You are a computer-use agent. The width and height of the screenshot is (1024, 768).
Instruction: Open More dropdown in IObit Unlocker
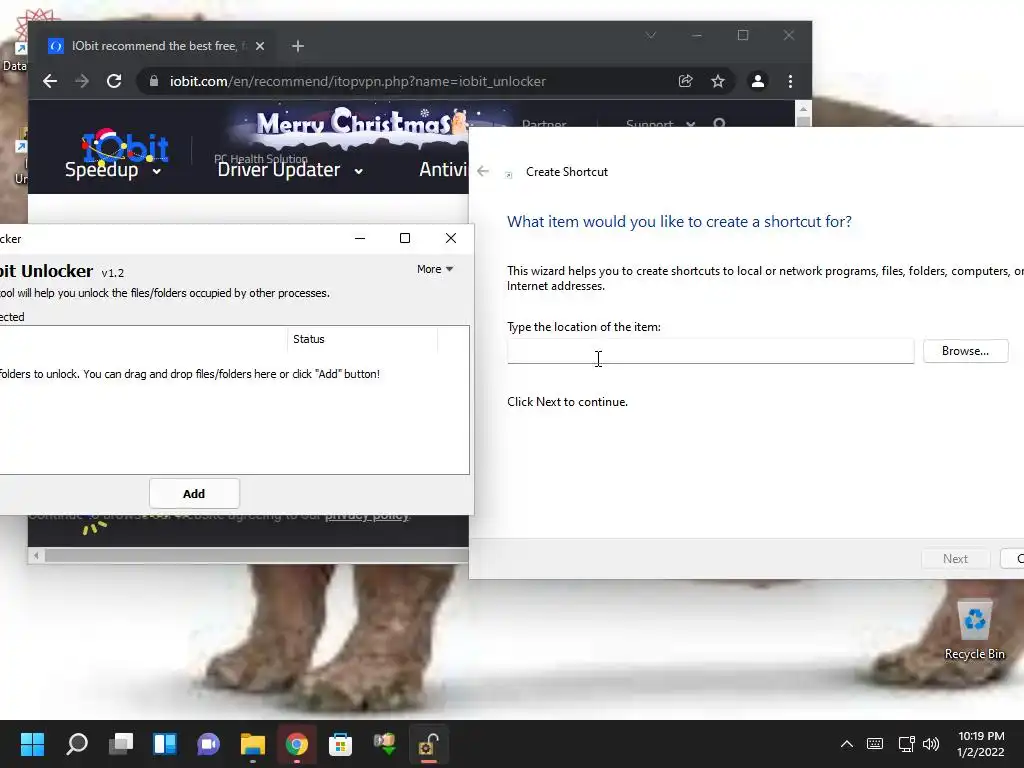click(x=435, y=269)
